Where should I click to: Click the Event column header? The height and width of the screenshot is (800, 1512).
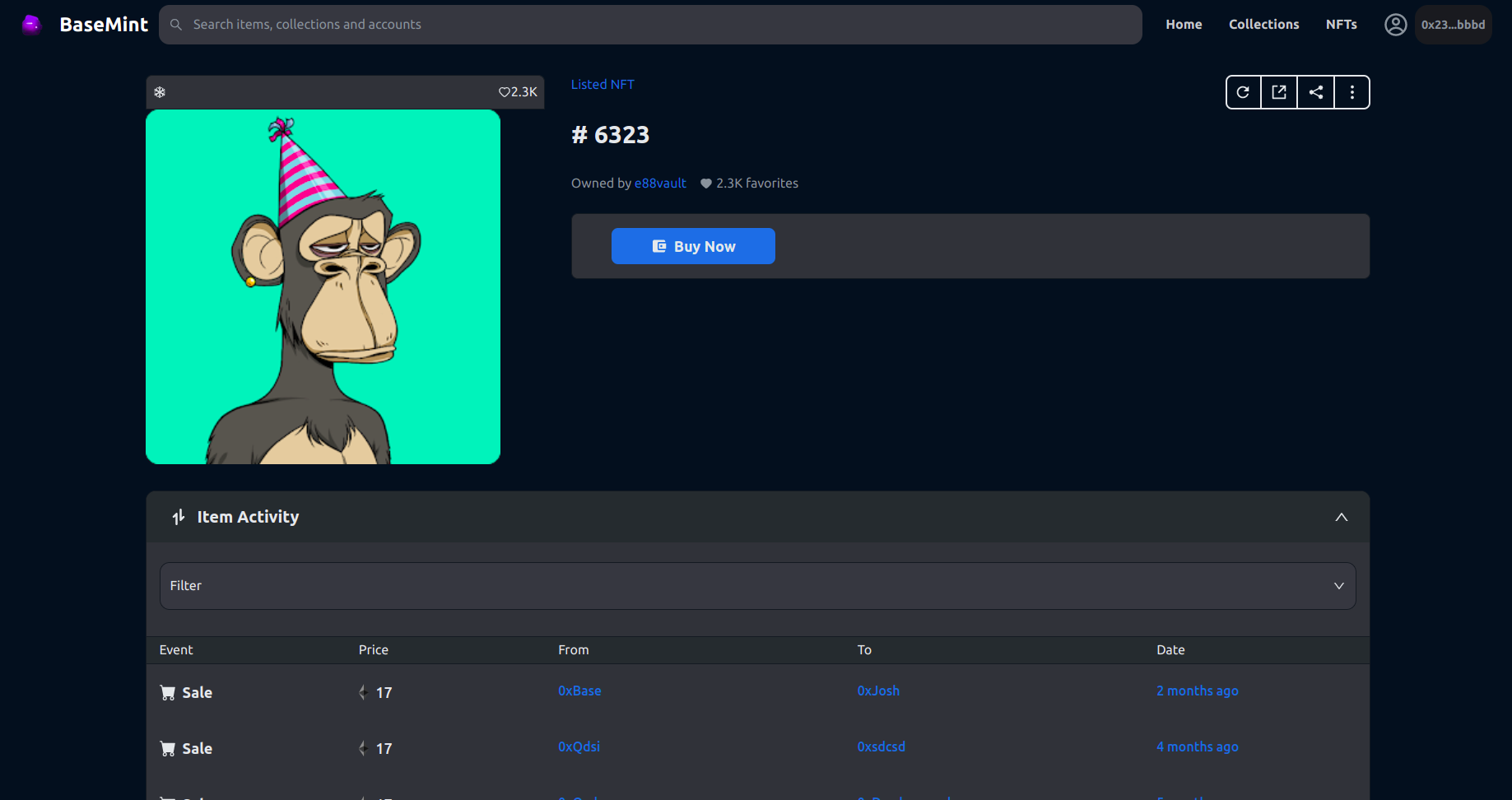176,650
